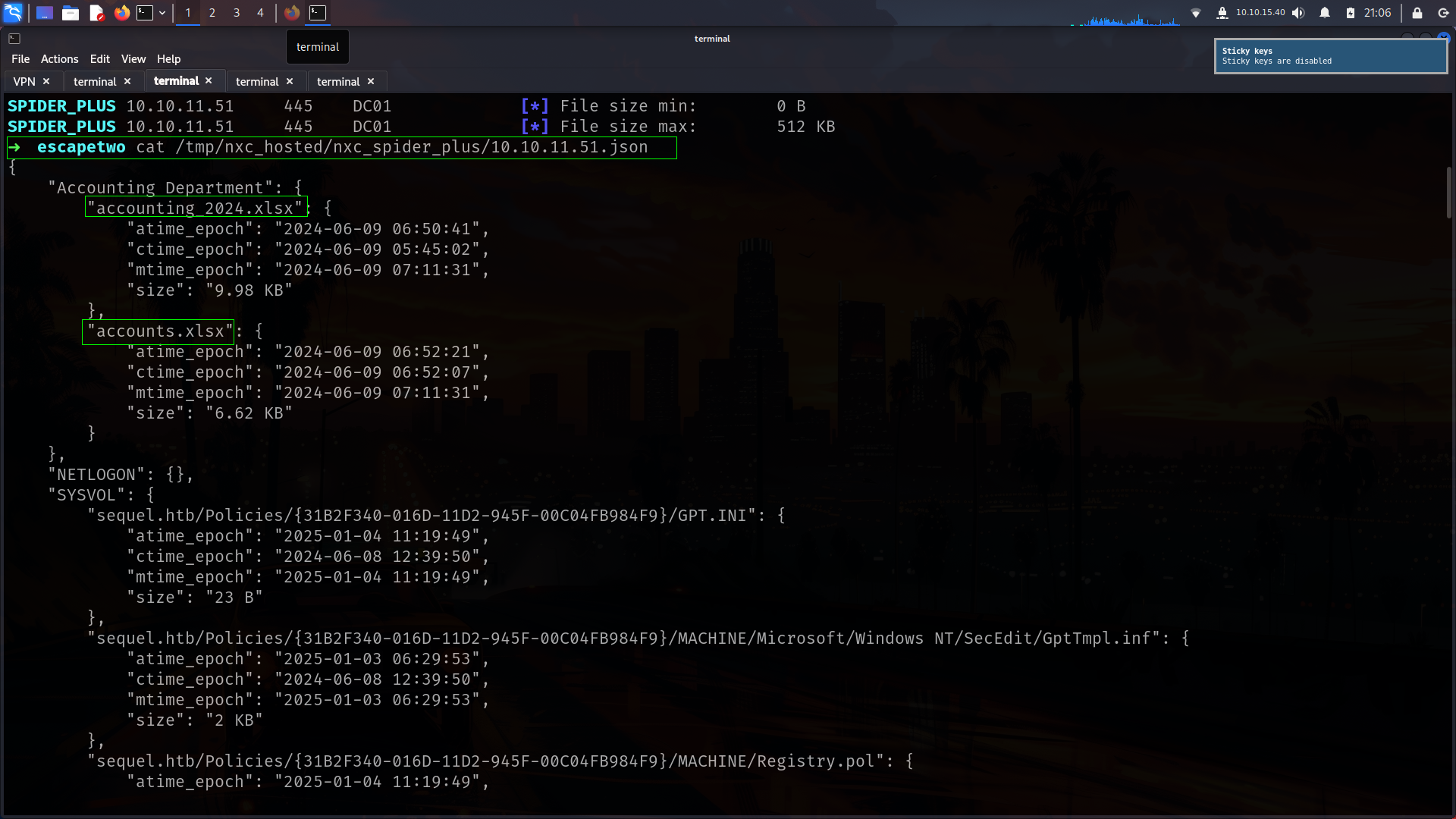This screenshot has width=1456, height=819.
Task: Switch to workspace 4
Action: click(x=260, y=13)
